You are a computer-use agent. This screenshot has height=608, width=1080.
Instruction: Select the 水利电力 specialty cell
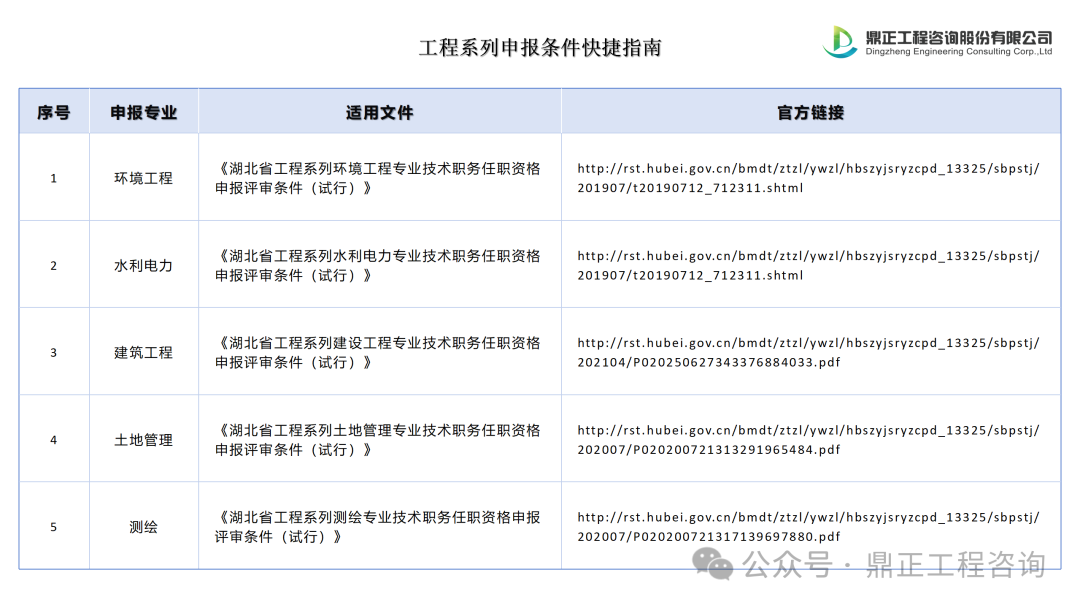(x=143, y=266)
